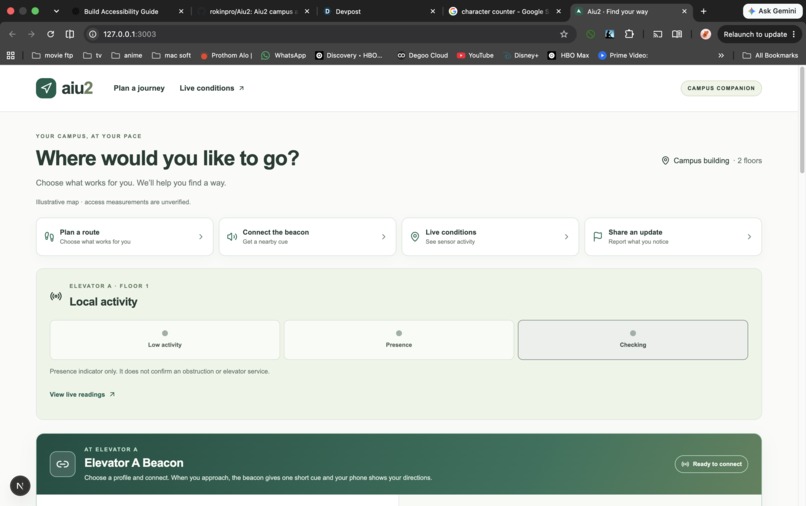Expand the Share an update chevron
The image size is (806, 506).
(x=749, y=237)
